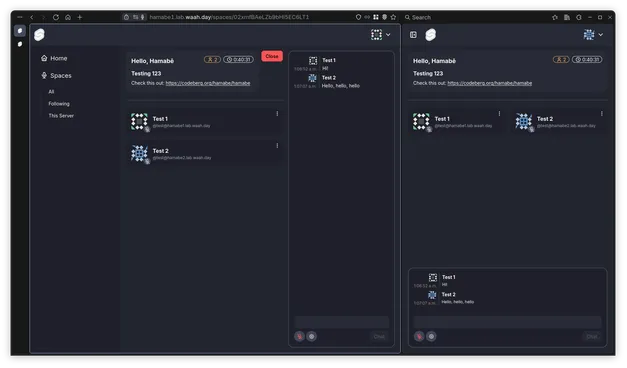Viewport: 627px width, 368px height.
Task: Open Test 2 options menu in left pane
Action: (277, 146)
